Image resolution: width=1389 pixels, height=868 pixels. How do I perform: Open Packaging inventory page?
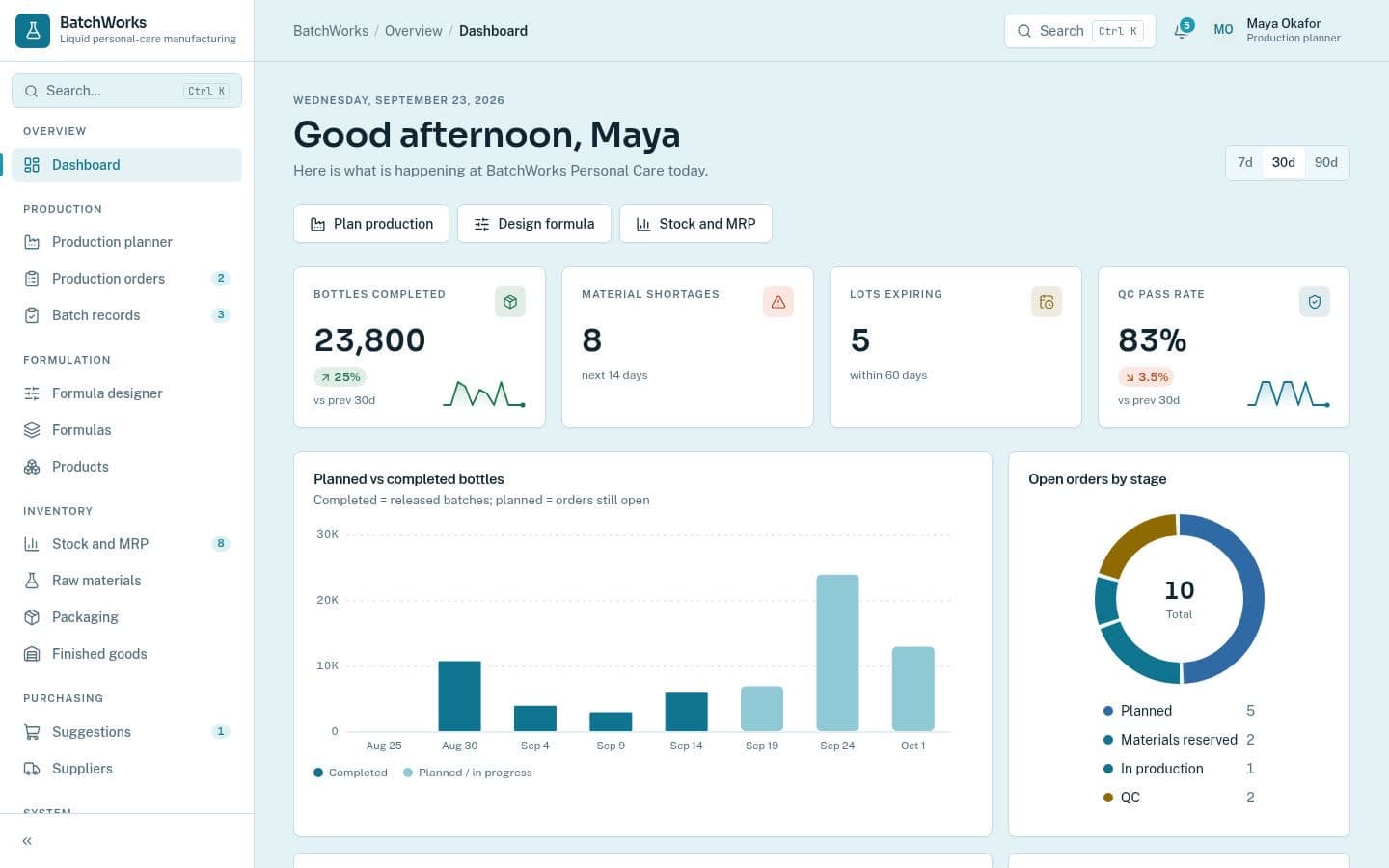coord(126,617)
